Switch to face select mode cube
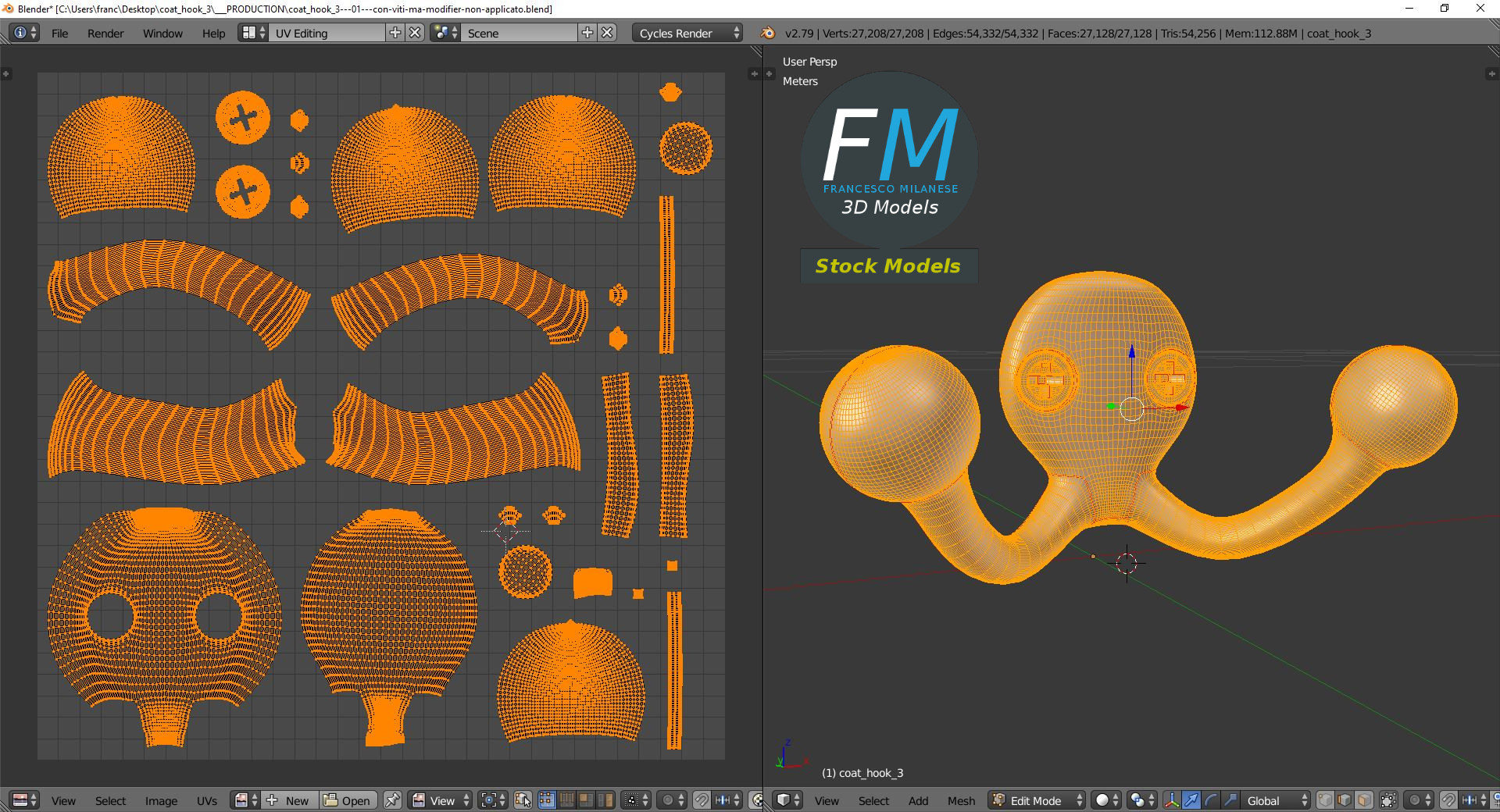Viewport: 1500px width, 812px height. pos(1364,800)
